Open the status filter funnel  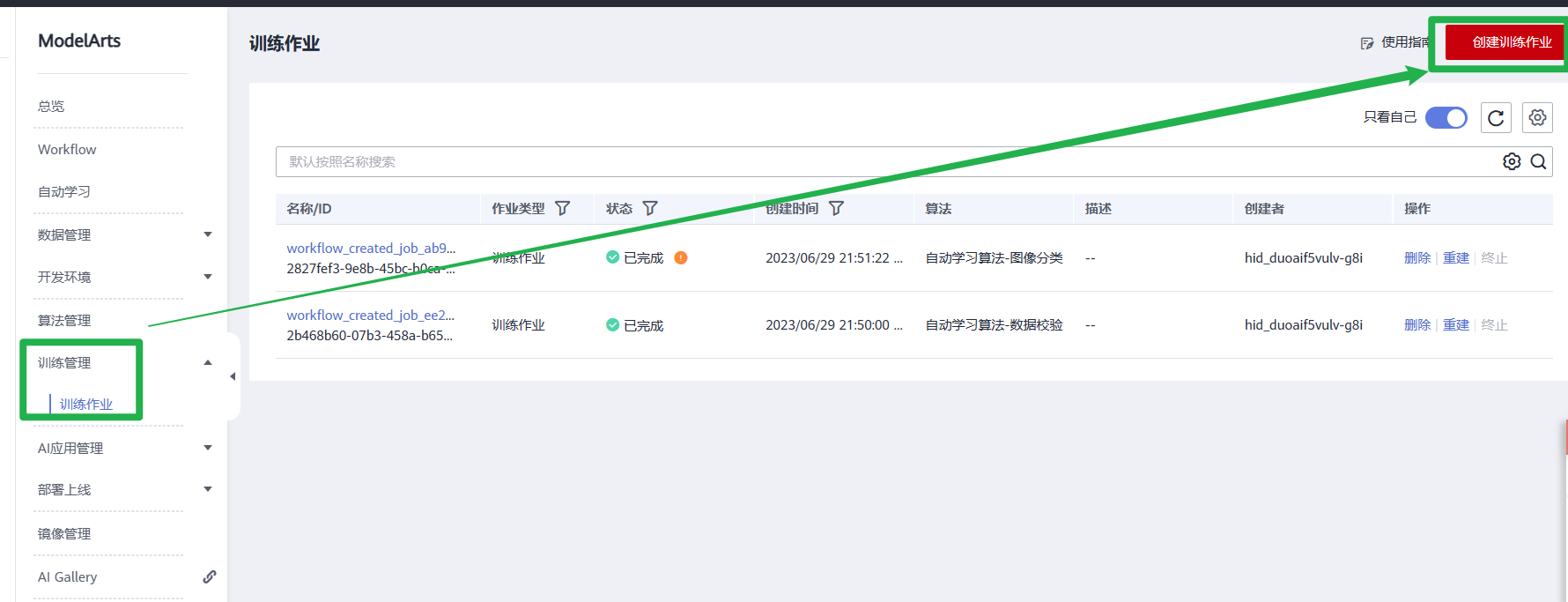point(650,208)
